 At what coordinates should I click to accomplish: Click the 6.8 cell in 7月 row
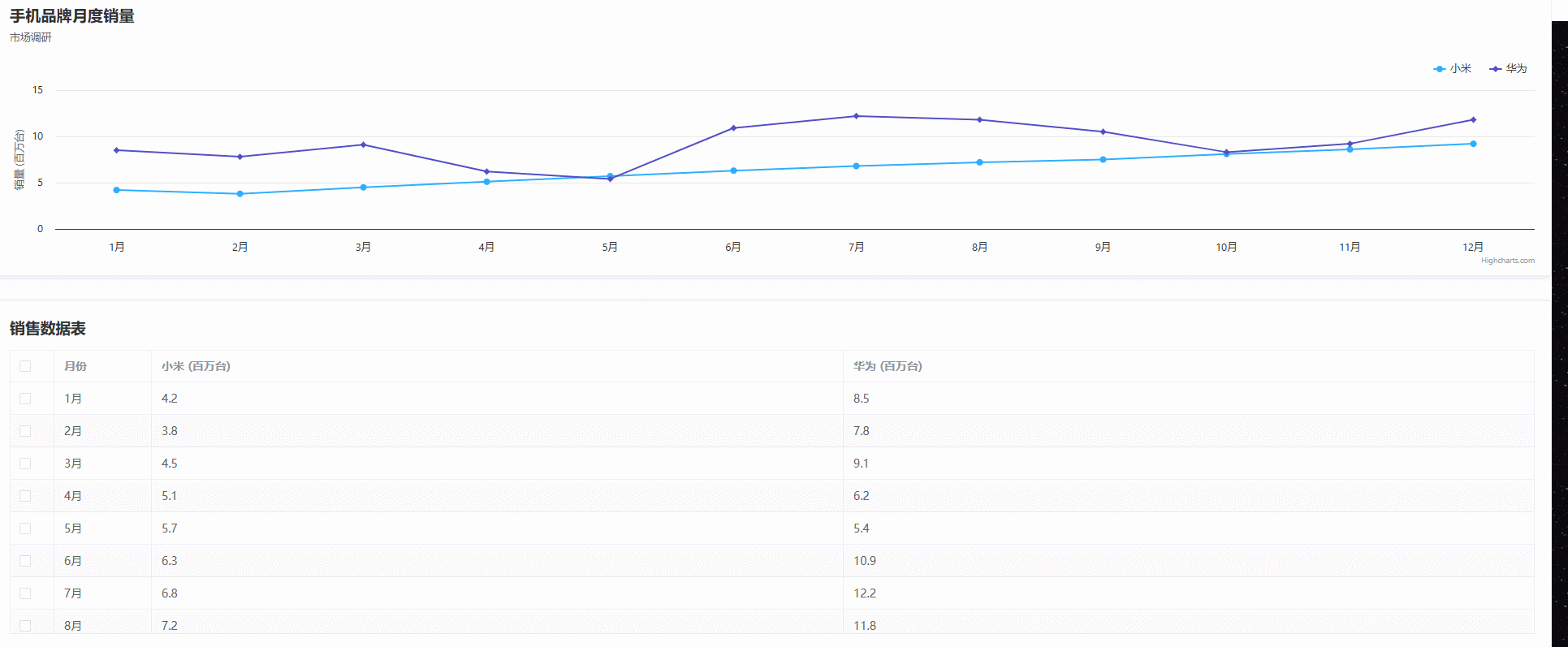pos(497,593)
